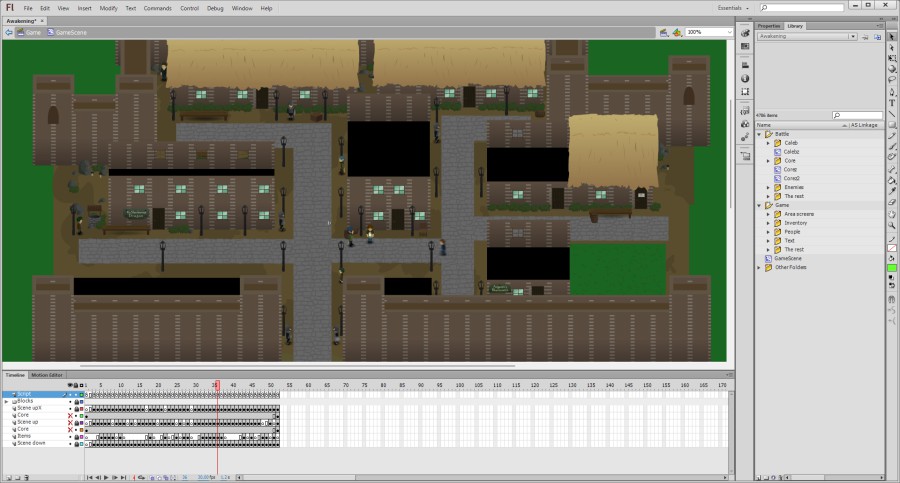
Task: Pick the Lasso tool
Action: coord(892,80)
